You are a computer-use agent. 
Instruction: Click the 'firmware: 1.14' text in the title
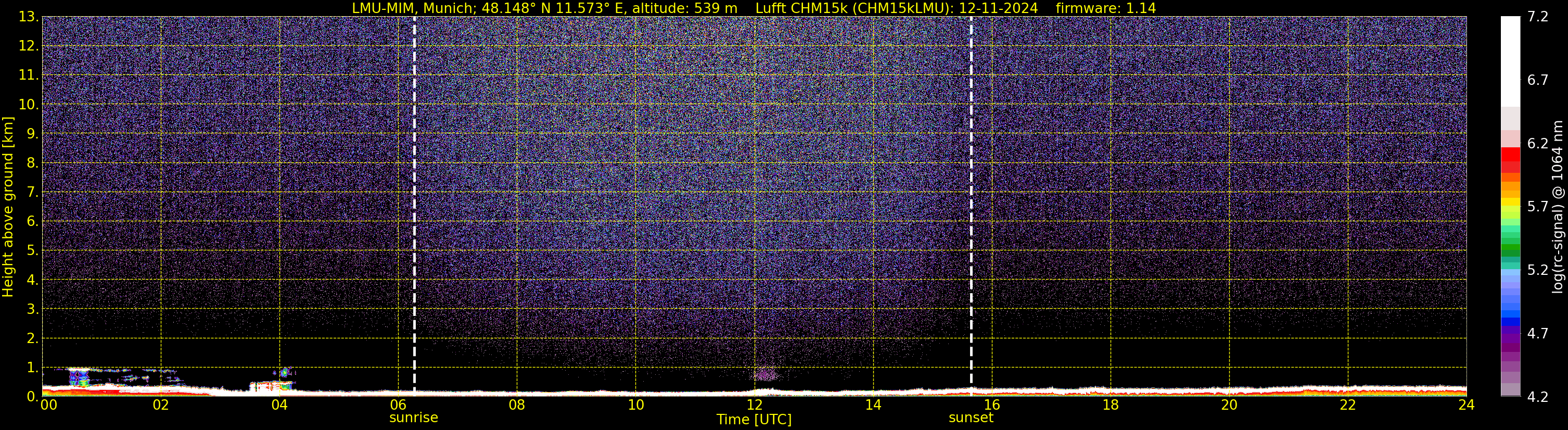[x=1105, y=8]
